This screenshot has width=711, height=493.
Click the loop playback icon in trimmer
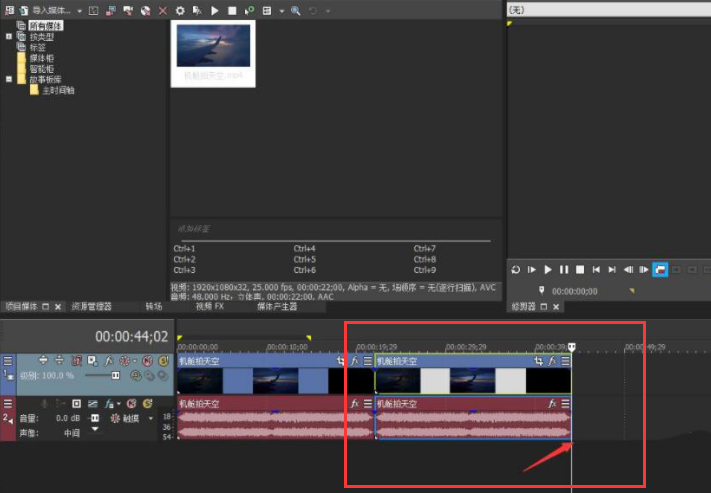pyautogui.click(x=515, y=270)
